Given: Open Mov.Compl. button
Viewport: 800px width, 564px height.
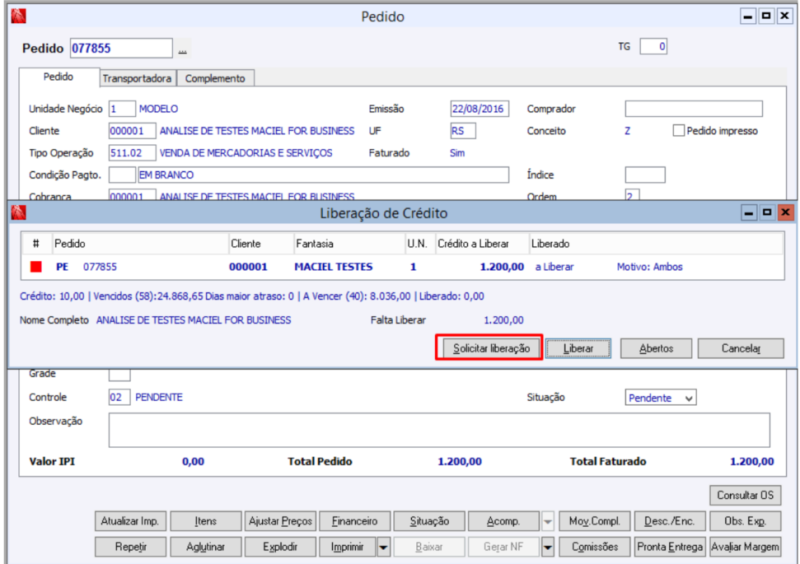Looking at the screenshot, I should point(594,521).
